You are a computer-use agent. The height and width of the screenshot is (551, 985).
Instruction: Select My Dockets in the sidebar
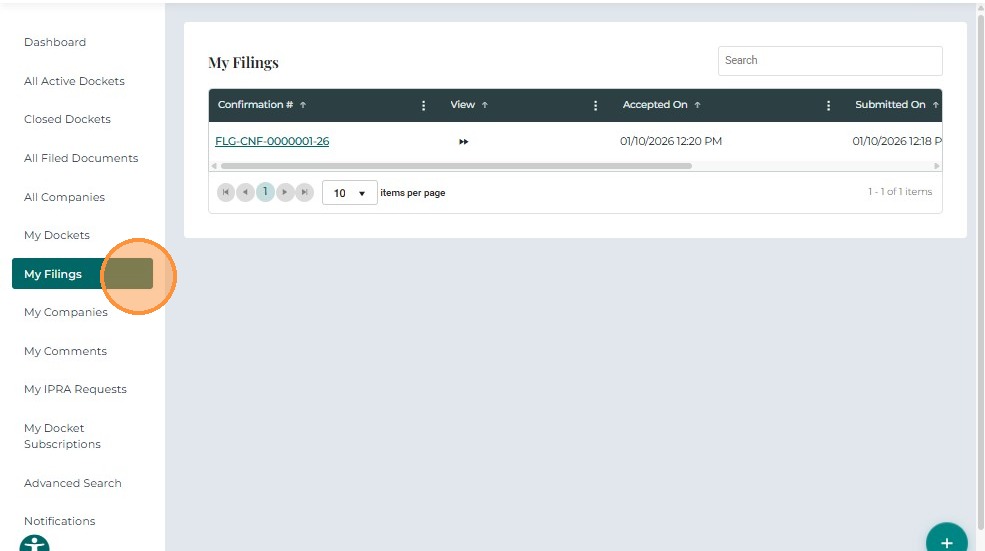(57, 235)
